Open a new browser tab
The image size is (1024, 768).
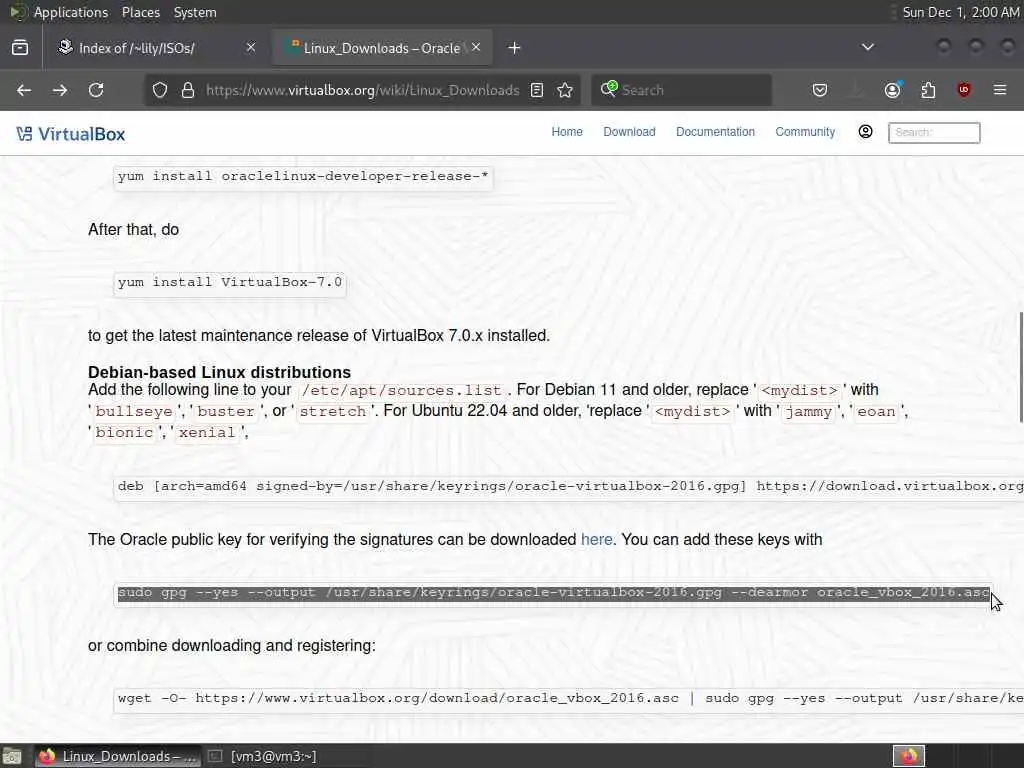click(x=515, y=48)
